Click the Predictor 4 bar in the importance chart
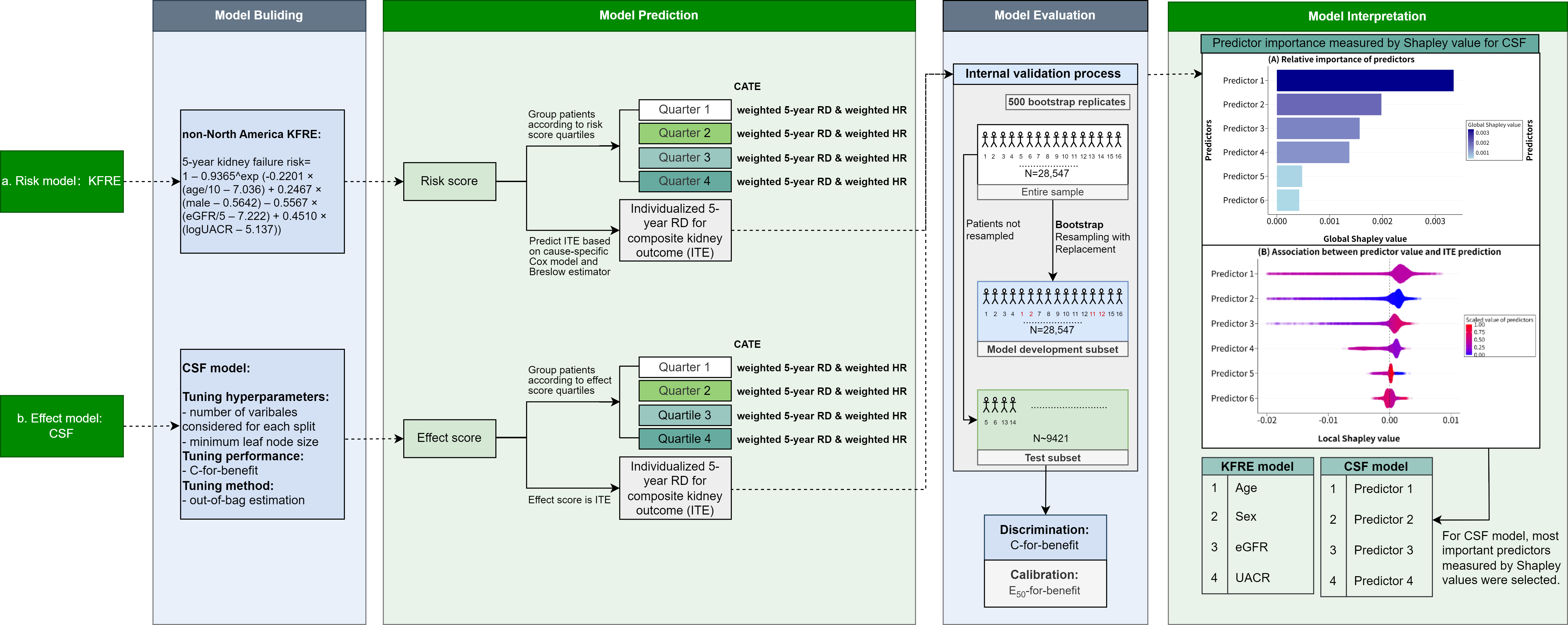The image size is (1568, 625). click(1313, 152)
